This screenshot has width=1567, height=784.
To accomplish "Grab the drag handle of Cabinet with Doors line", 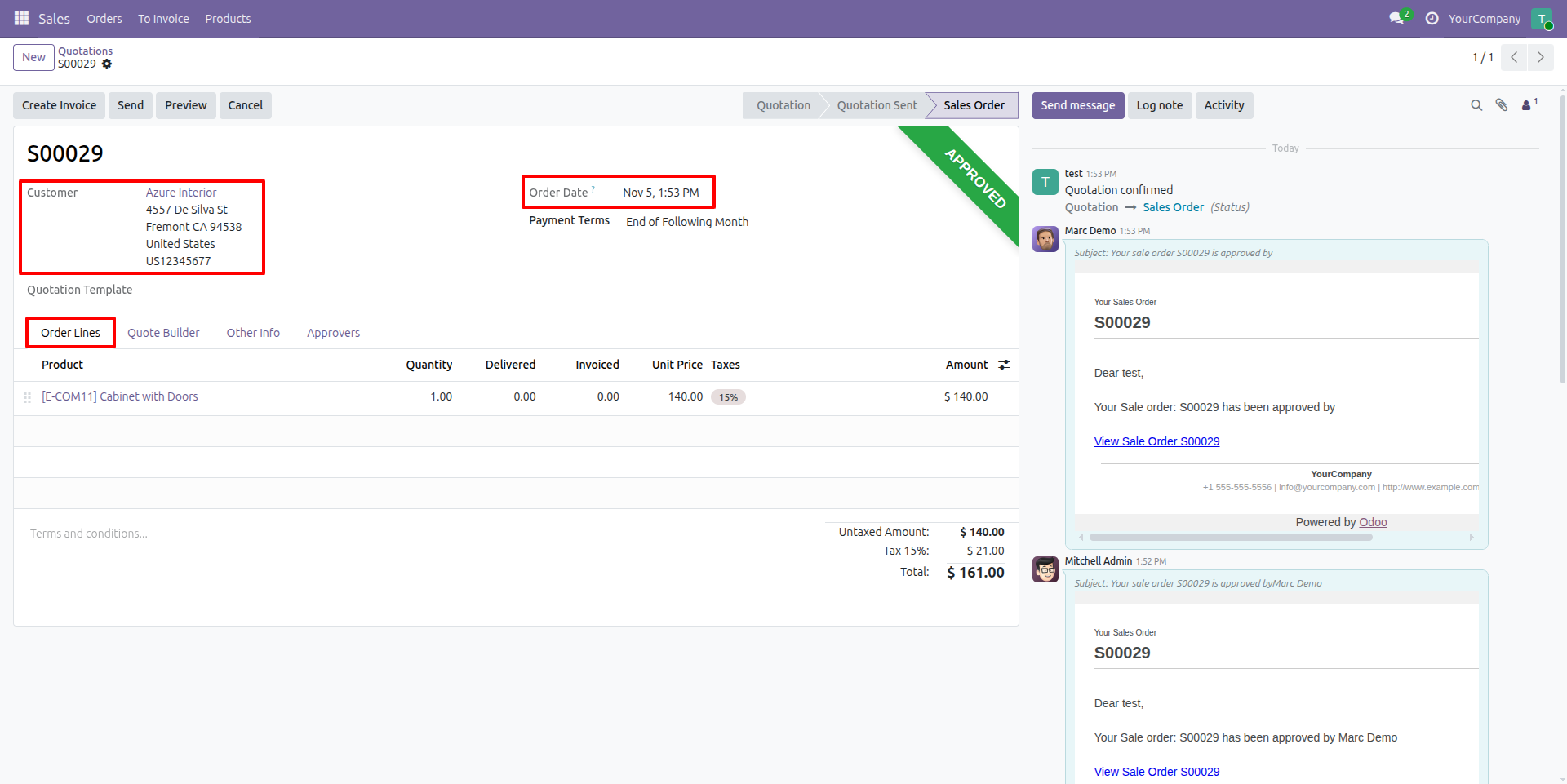I will pyautogui.click(x=27, y=397).
